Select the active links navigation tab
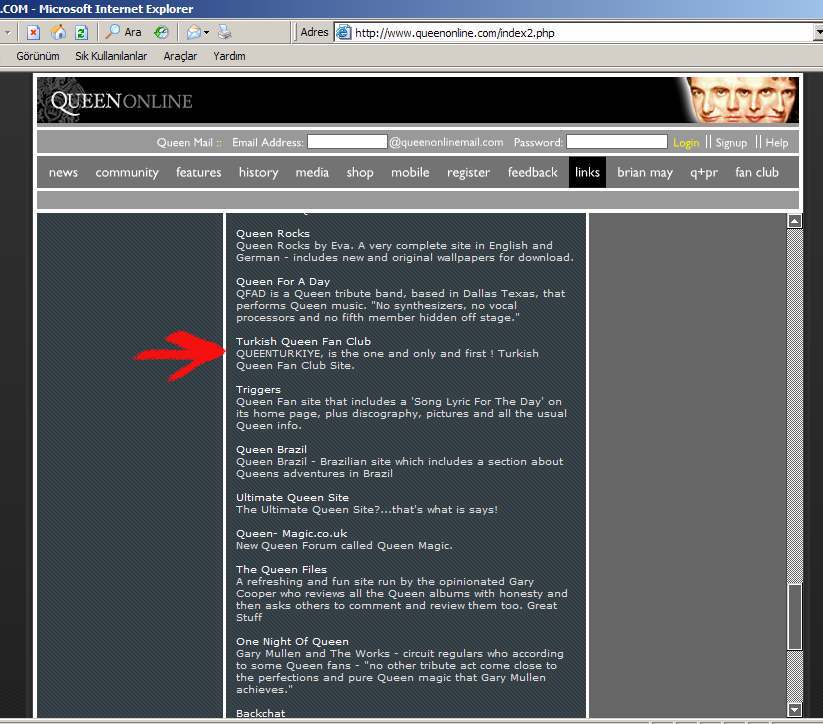The height and width of the screenshot is (724, 823). pos(587,172)
